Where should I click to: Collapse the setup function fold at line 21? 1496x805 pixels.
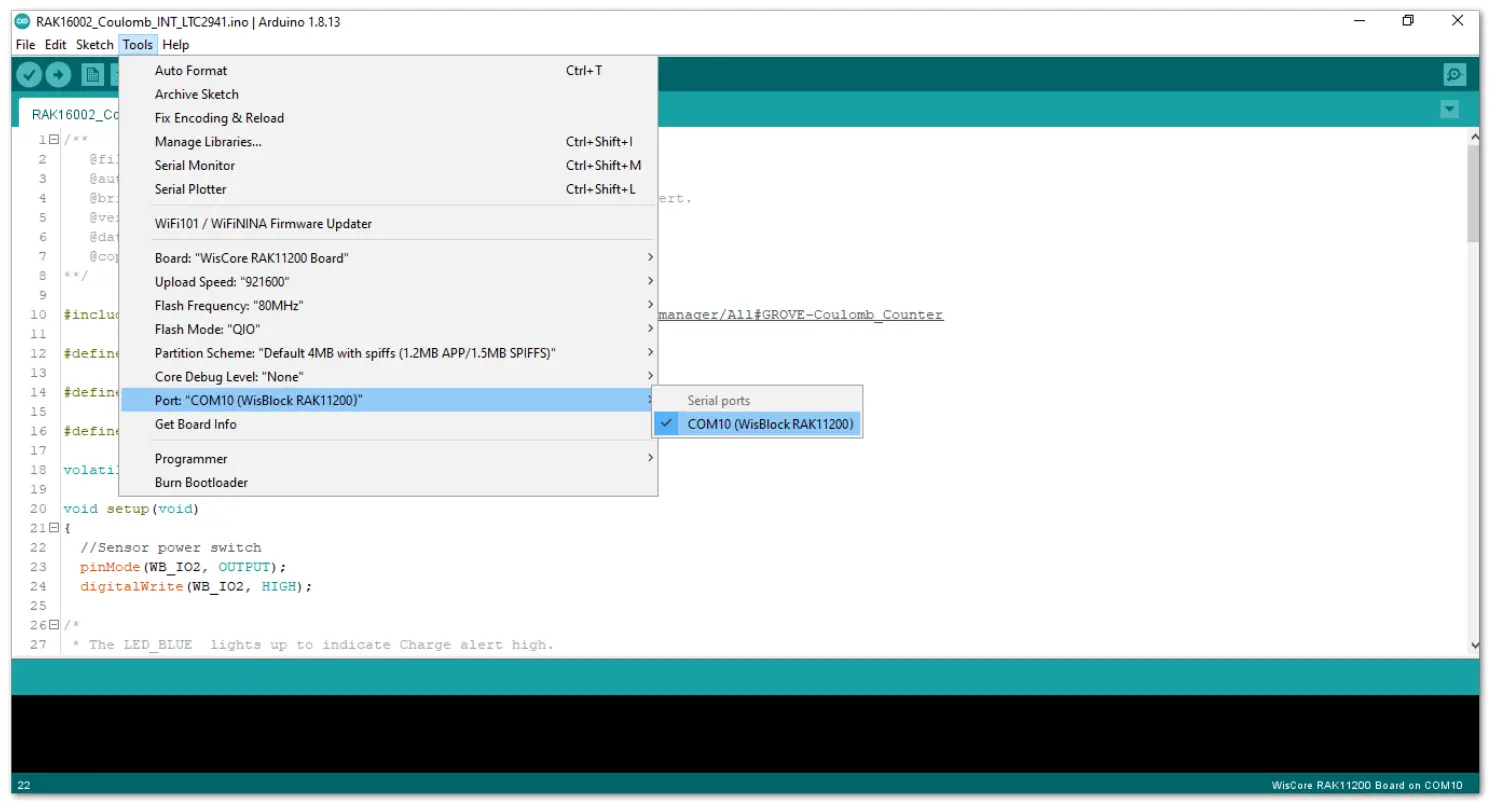pos(54,528)
